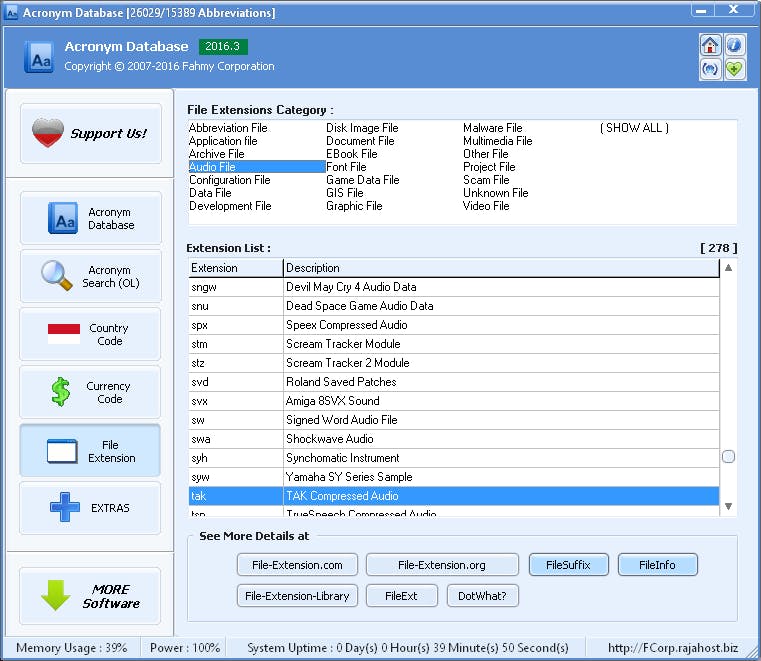Select GIS File category
Screen dimensions: 761x661
tap(345, 193)
